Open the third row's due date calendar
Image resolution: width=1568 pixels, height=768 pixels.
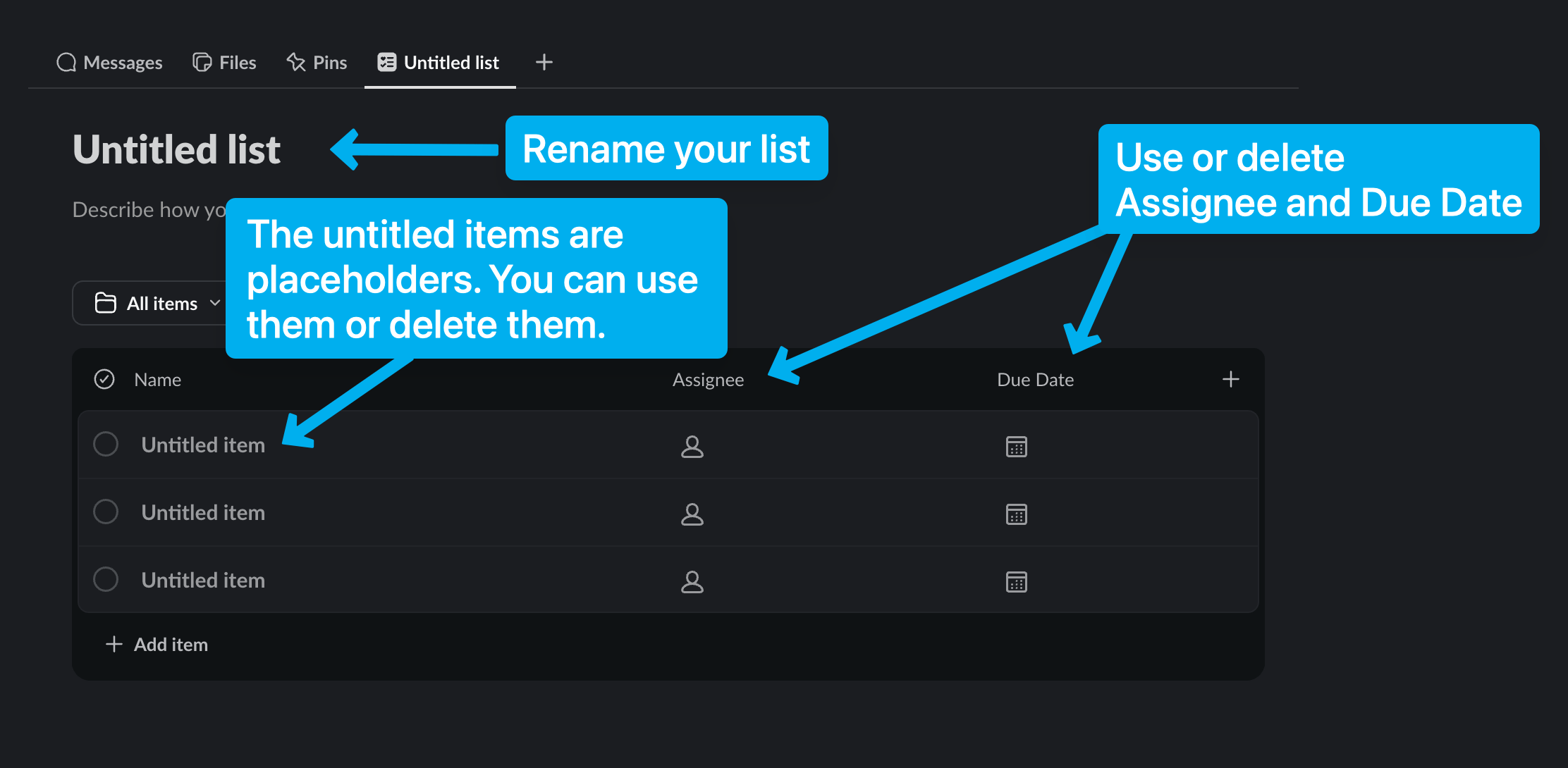1016,581
